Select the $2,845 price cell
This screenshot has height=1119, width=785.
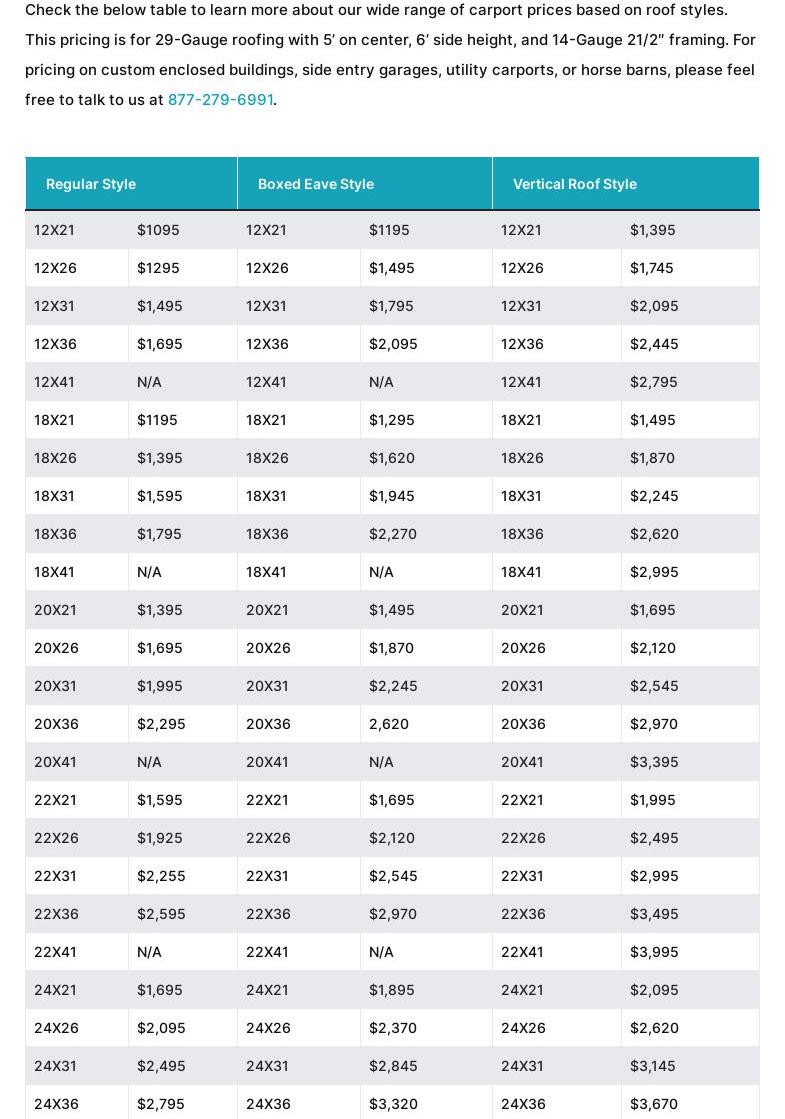(x=393, y=1066)
